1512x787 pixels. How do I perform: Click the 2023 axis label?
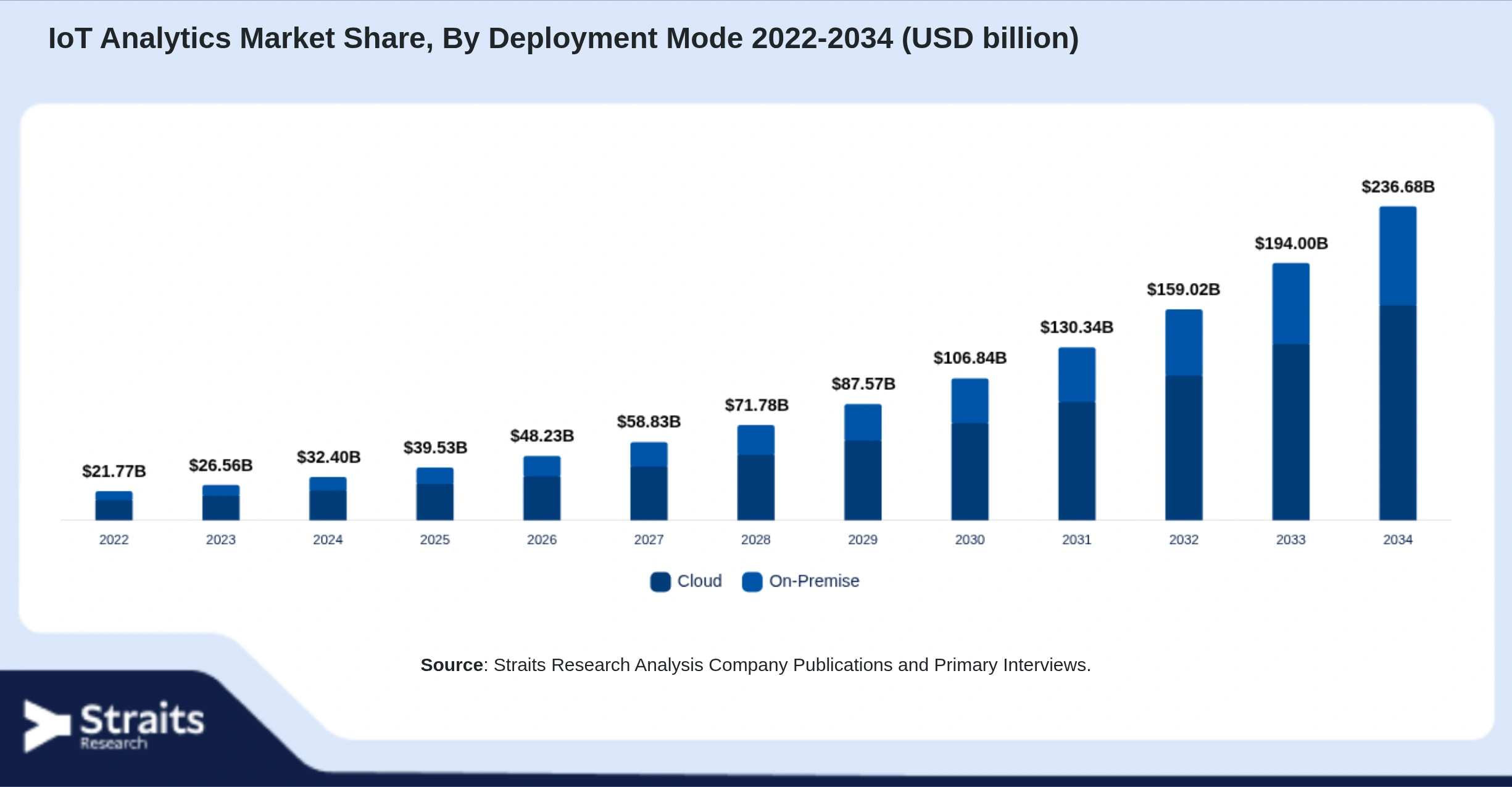click(x=221, y=540)
